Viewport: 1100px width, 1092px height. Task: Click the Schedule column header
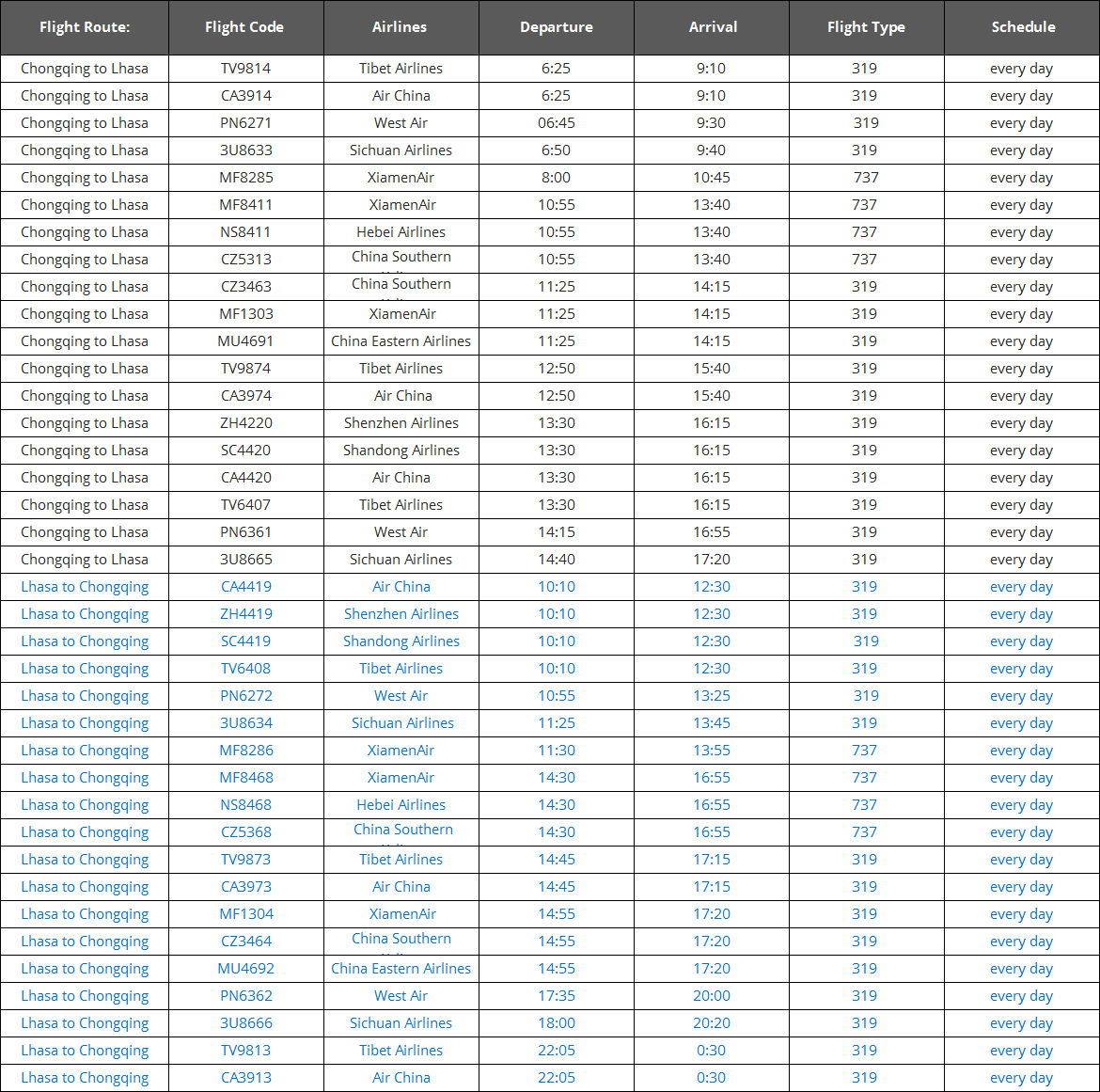click(1023, 27)
